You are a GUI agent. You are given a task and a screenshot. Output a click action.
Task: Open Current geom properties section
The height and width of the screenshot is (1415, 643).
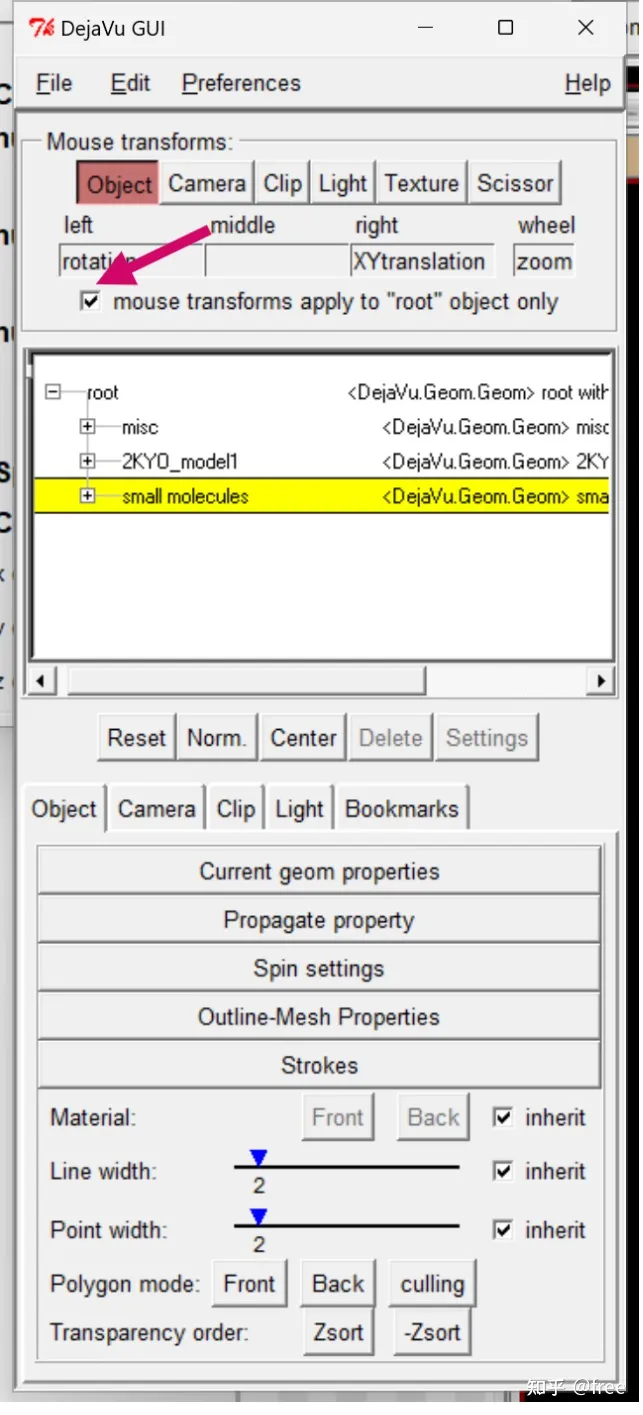click(x=319, y=872)
